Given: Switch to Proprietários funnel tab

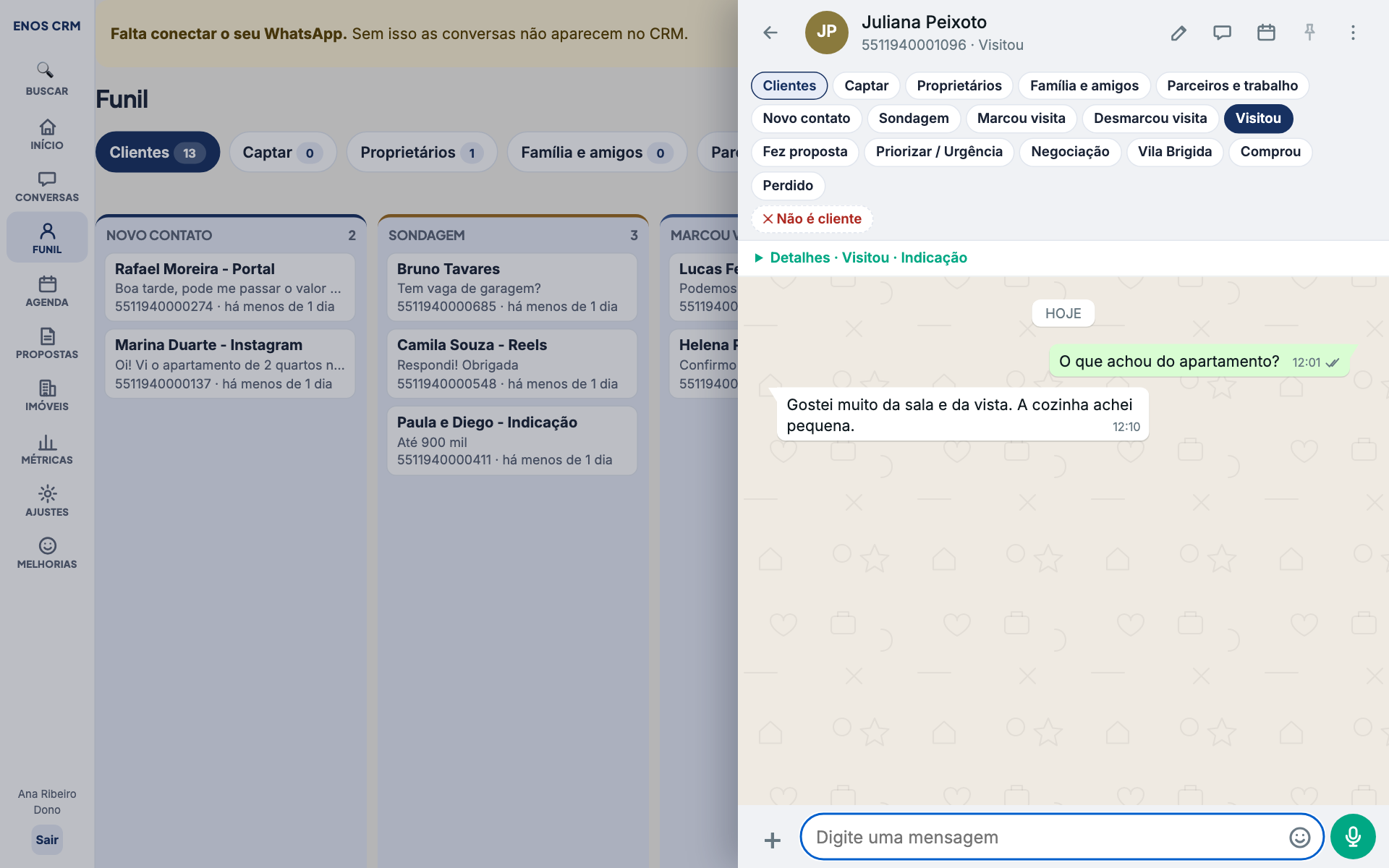Looking at the screenshot, I should pyautogui.click(x=421, y=152).
